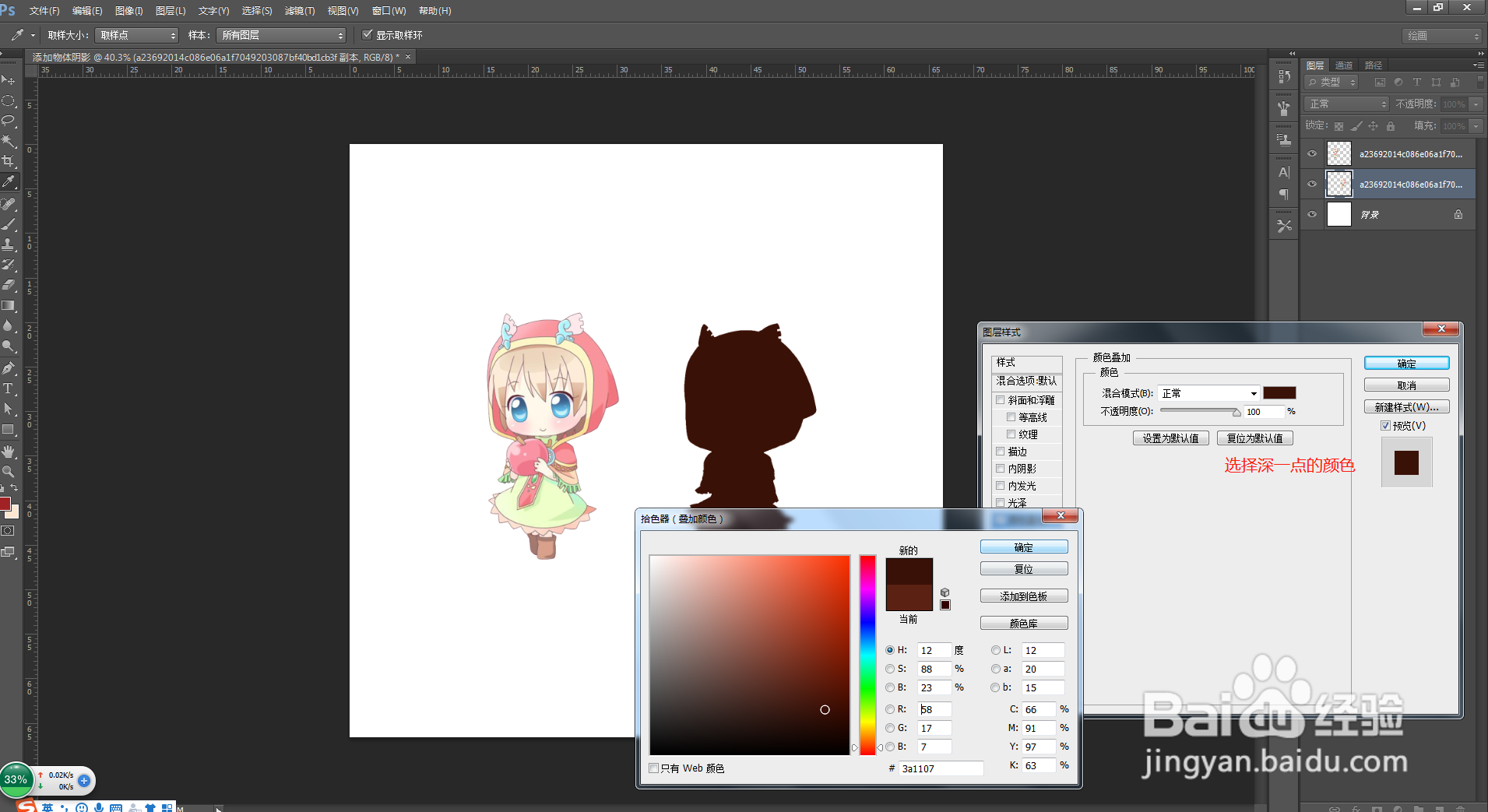Enable 内发光 style checkbox
The height and width of the screenshot is (812, 1488).
tap(1001, 486)
